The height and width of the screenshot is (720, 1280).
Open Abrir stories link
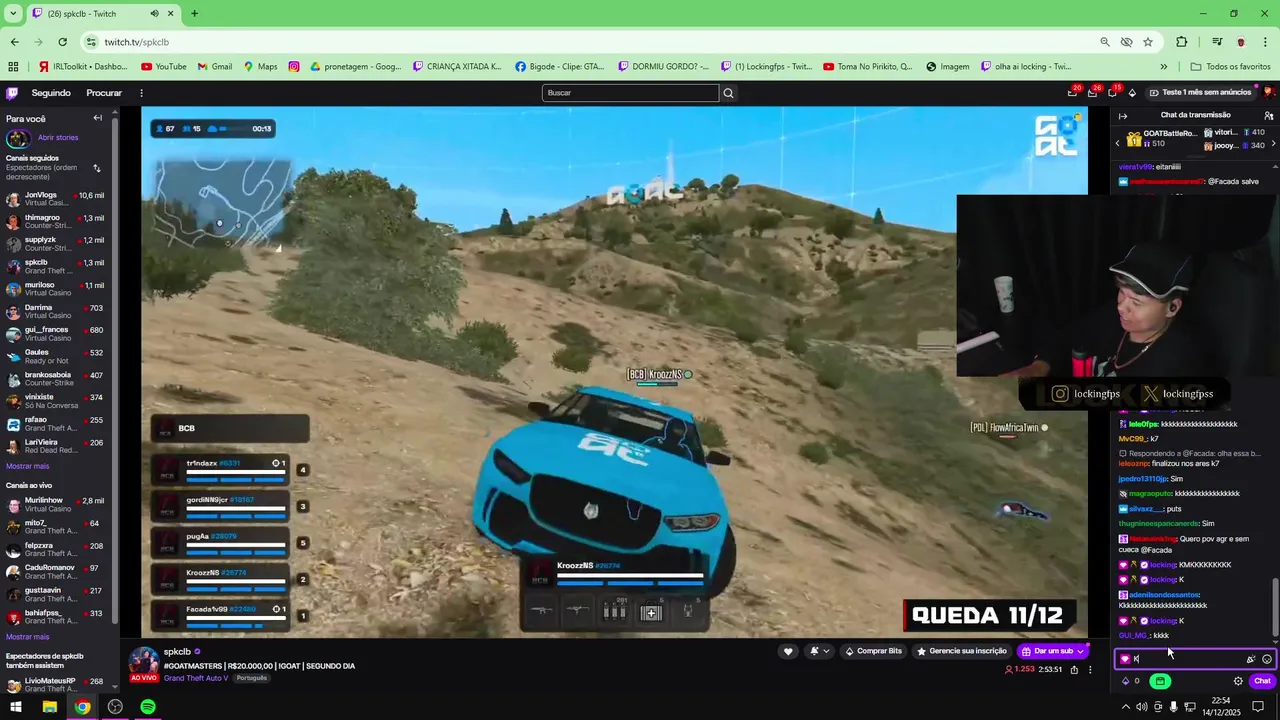coord(58,137)
